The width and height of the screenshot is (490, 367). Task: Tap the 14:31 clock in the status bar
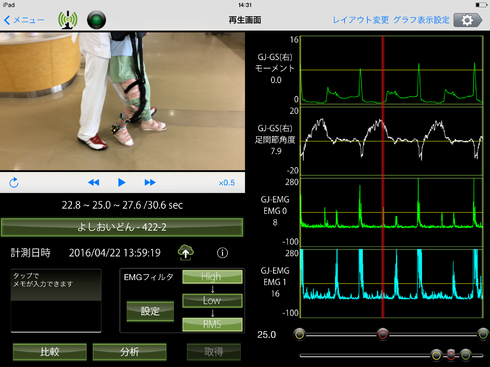[245, 5]
